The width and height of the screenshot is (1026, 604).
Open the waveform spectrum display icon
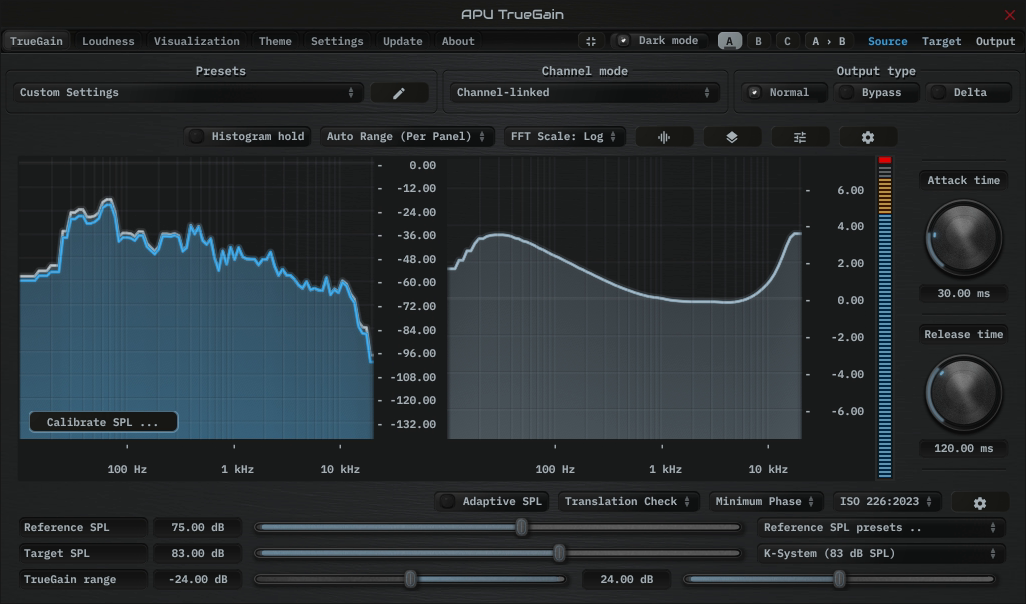(663, 137)
